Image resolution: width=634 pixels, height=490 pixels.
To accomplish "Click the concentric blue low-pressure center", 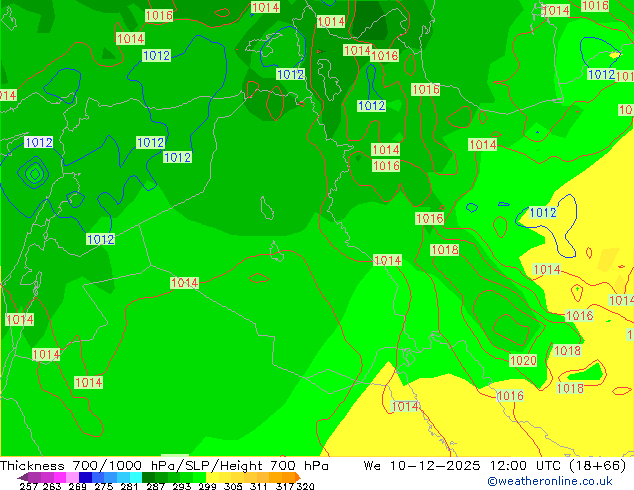I will pyautogui.click(x=35, y=174).
